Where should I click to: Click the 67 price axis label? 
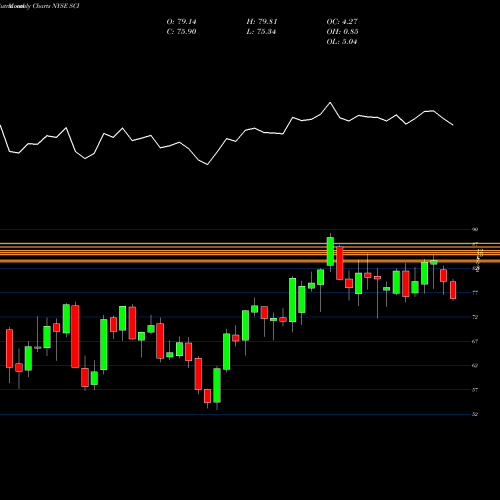pos(475,341)
